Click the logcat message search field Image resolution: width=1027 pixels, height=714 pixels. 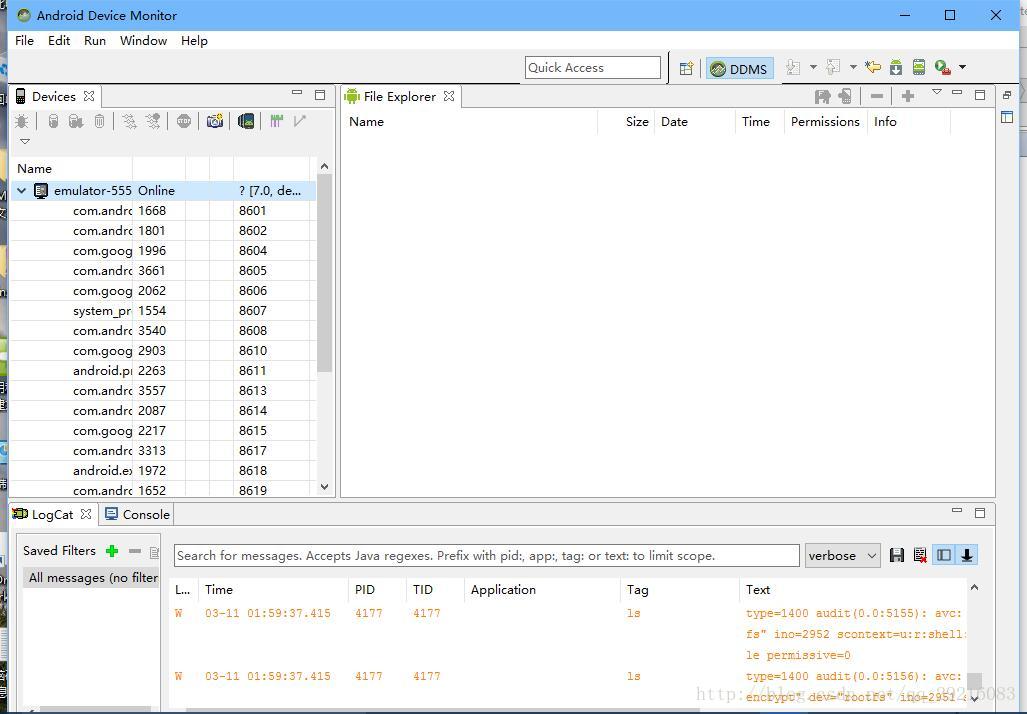coord(487,555)
